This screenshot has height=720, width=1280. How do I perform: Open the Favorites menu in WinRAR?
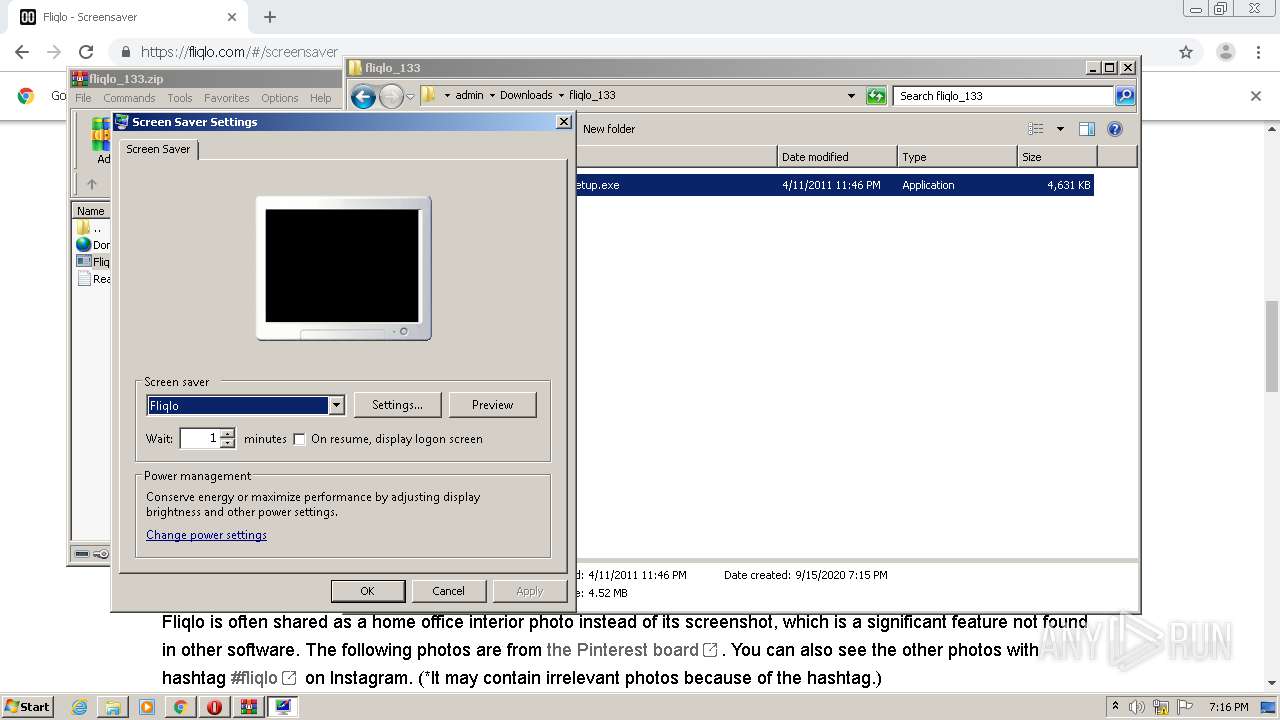pos(227,98)
